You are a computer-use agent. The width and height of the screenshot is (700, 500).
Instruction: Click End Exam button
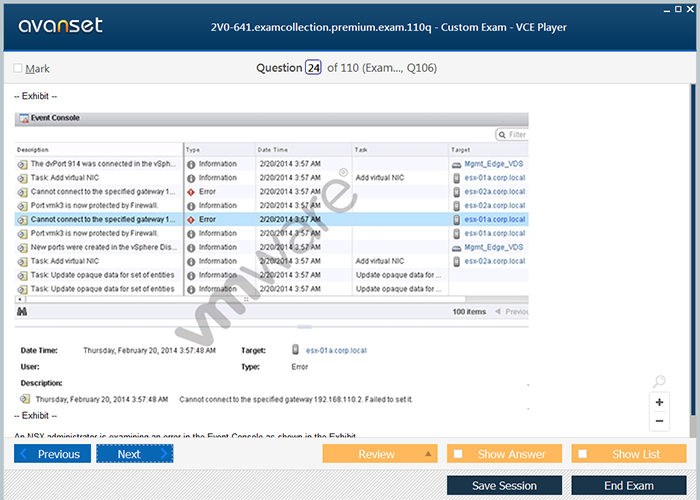point(629,485)
